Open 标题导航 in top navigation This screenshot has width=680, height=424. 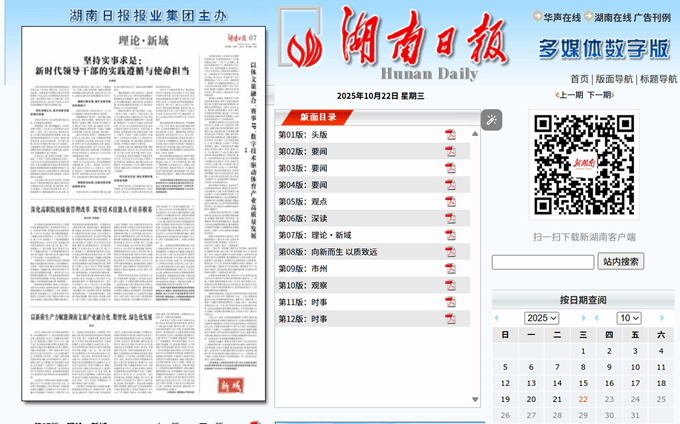click(x=658, y=79)
